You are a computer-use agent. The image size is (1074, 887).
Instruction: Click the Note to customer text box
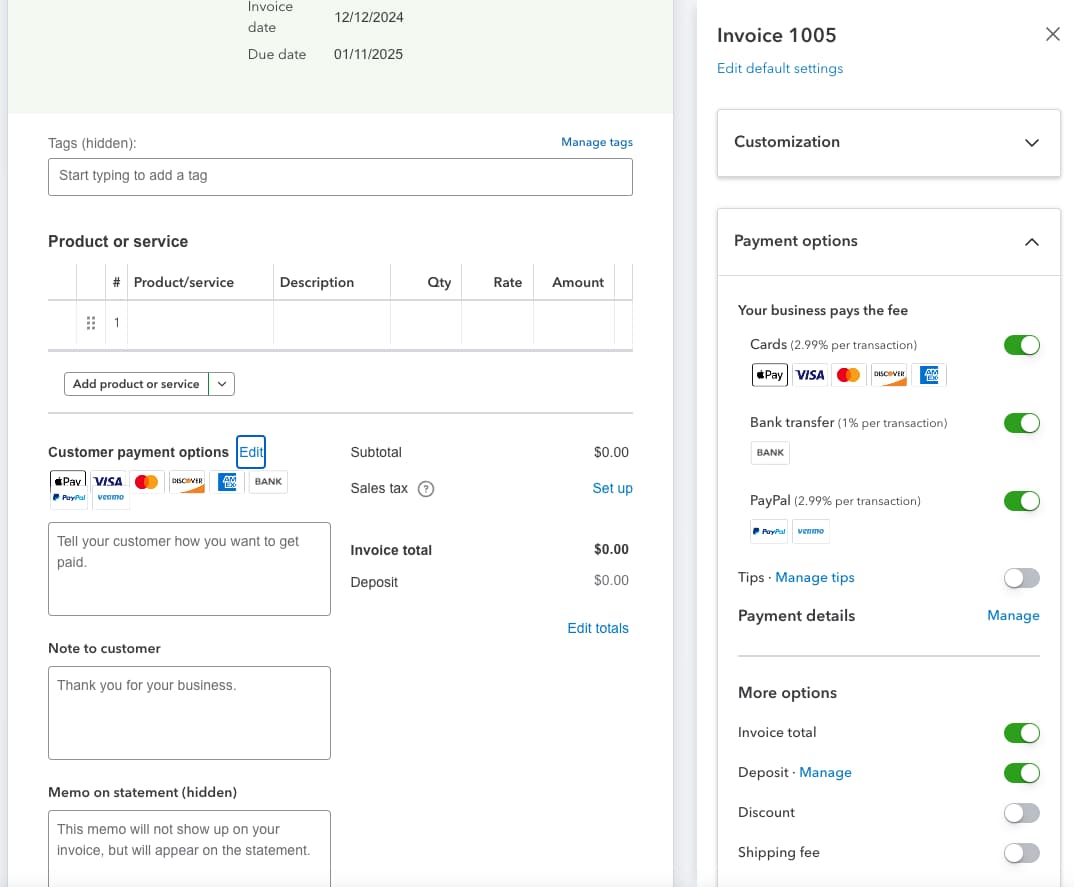pos(189,712)
